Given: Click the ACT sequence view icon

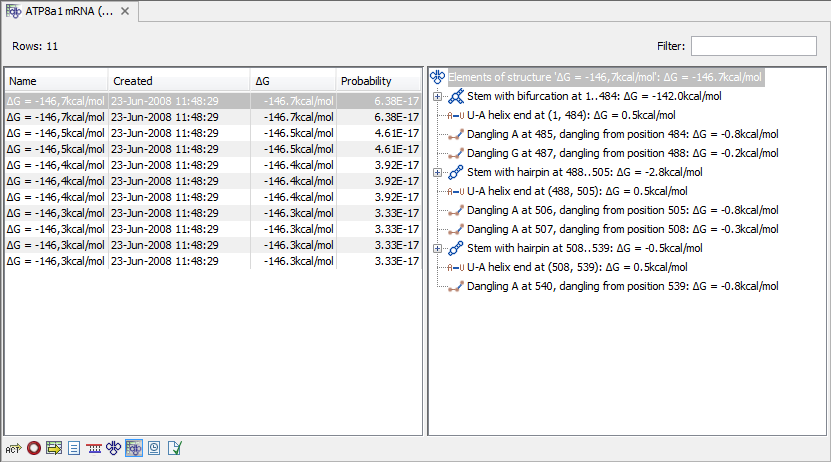Looking at the screenshot, I should [13, 448].
